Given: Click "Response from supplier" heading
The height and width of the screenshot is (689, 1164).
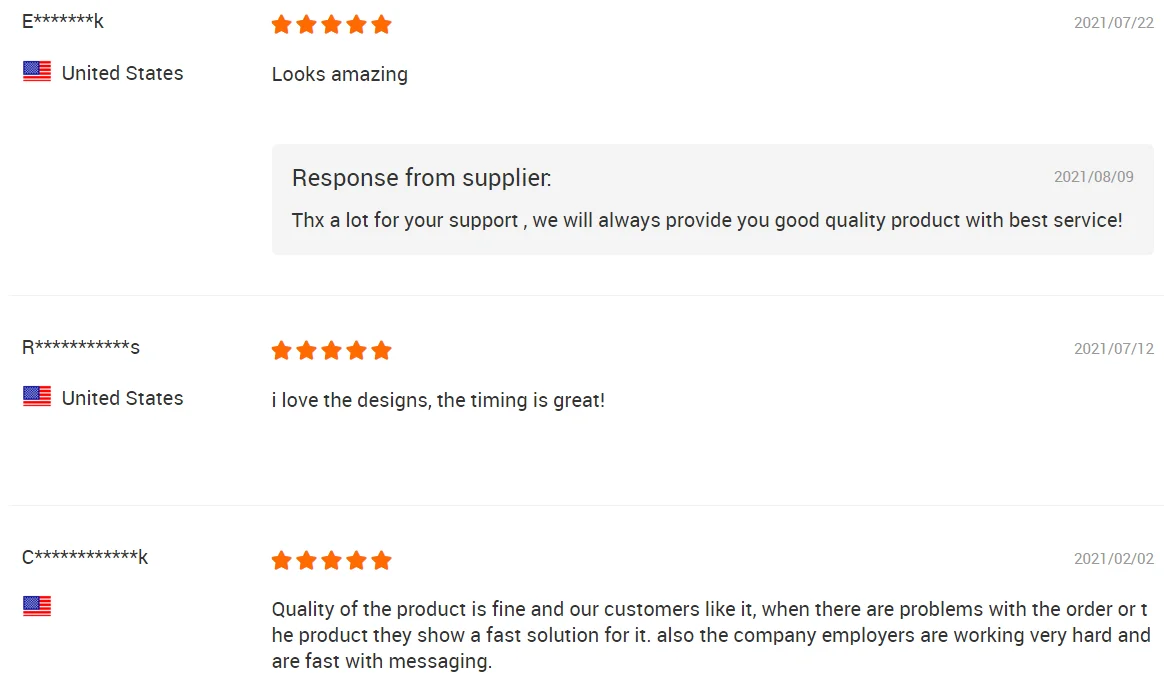Looking at the screenshot, I should [x=421, y=178].
